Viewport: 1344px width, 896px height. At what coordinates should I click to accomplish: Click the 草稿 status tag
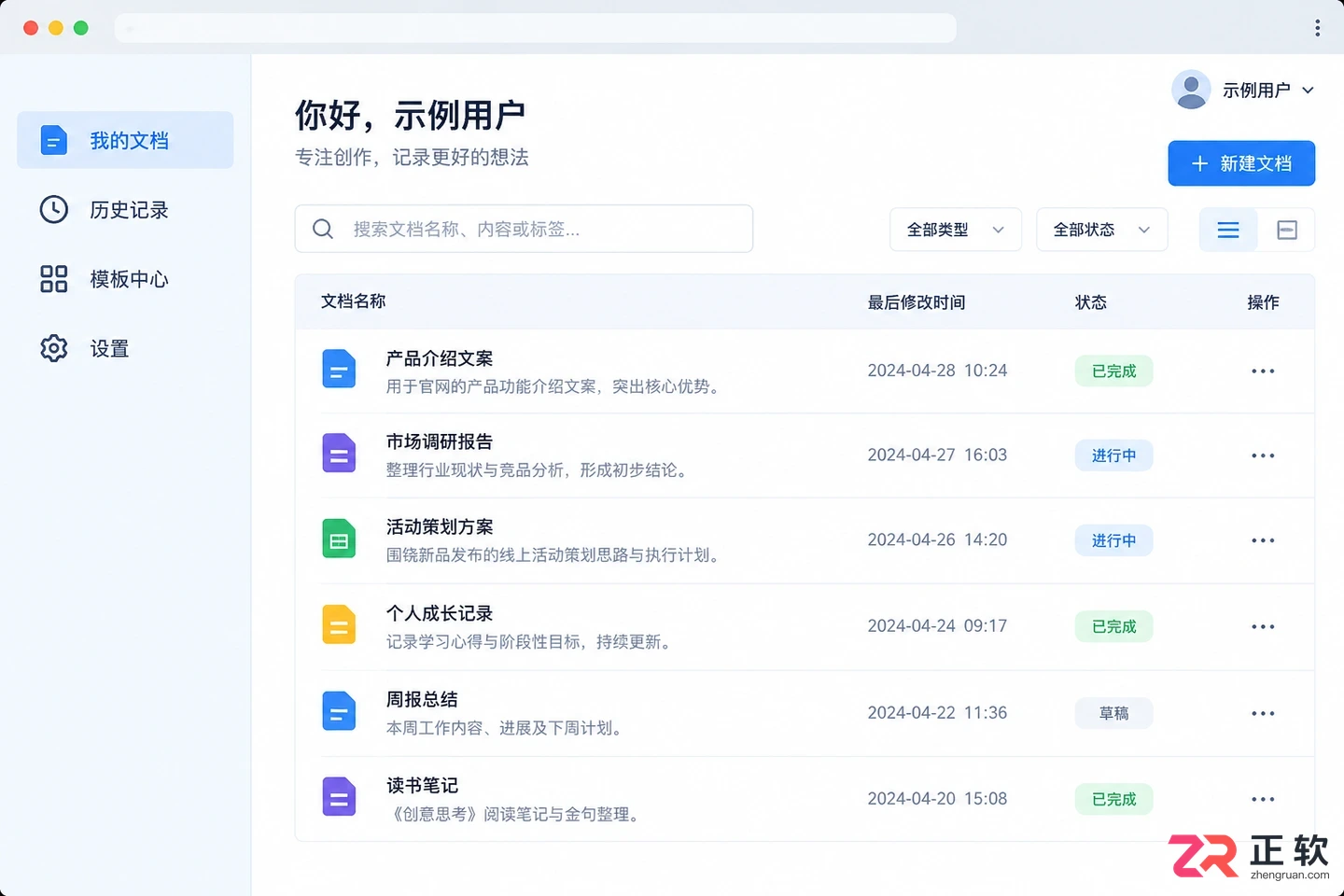1113,713
